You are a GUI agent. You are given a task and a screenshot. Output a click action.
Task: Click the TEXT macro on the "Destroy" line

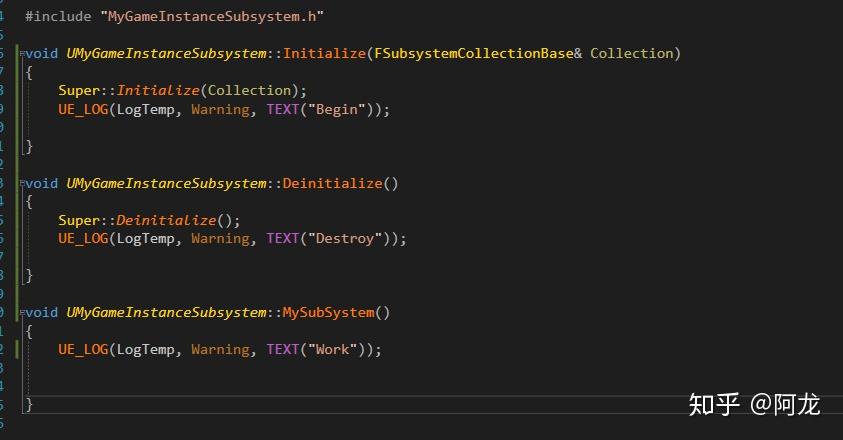[x=283, y=239]
